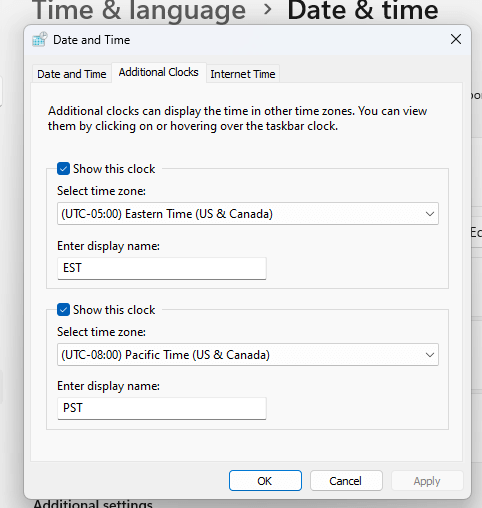The height and width of the screenshot is (508, 482).
Task: Click the chevron arrow on the Pacific Time combo box
Action: (x=430, y=355)
